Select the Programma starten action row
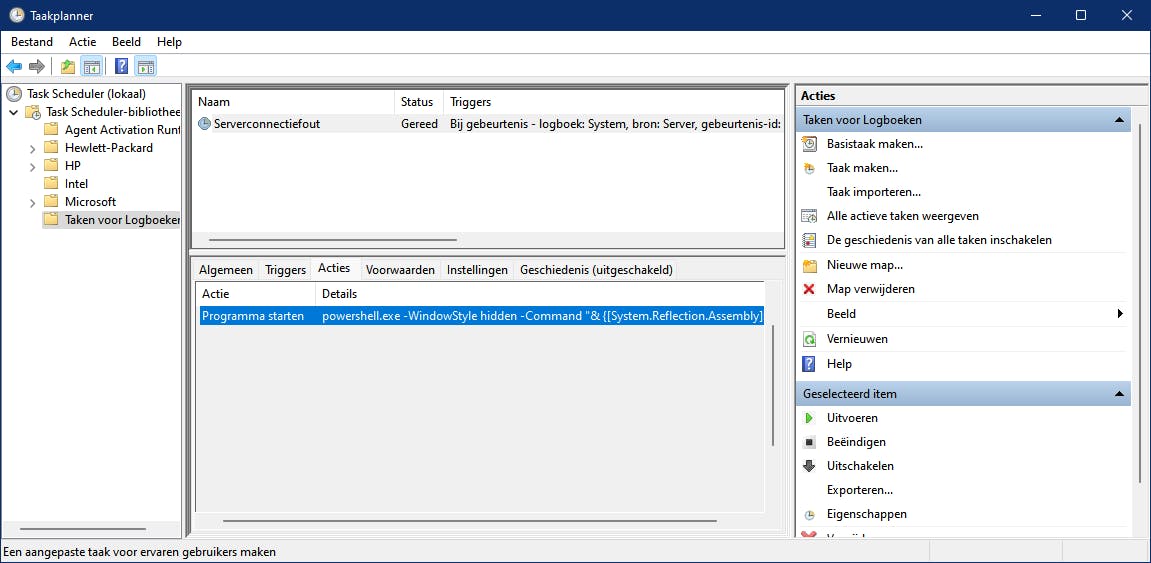1151x563 pixels. [482, 316]
